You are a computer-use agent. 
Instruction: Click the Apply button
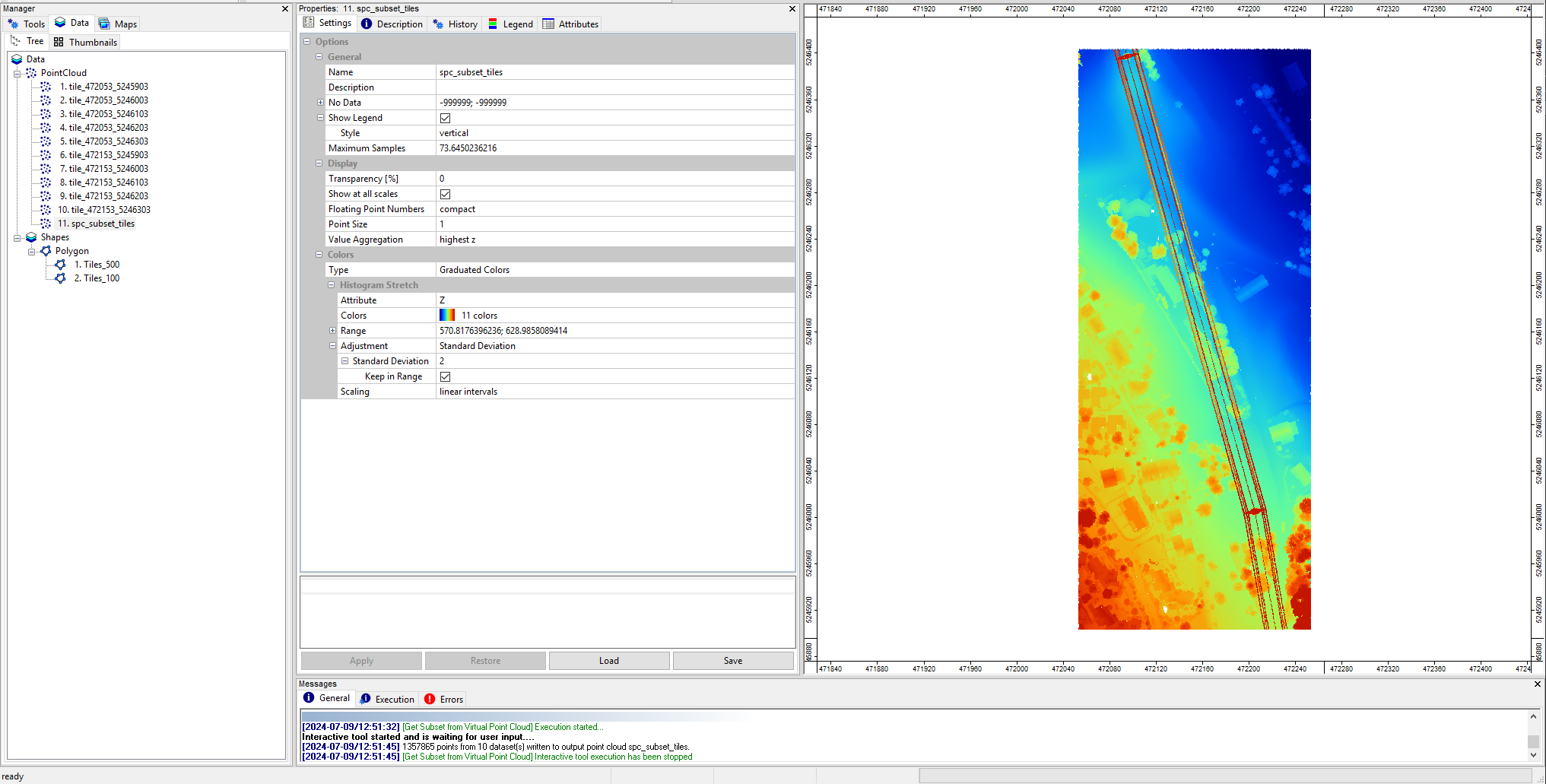pyautogui.click(x=361, y=661)
